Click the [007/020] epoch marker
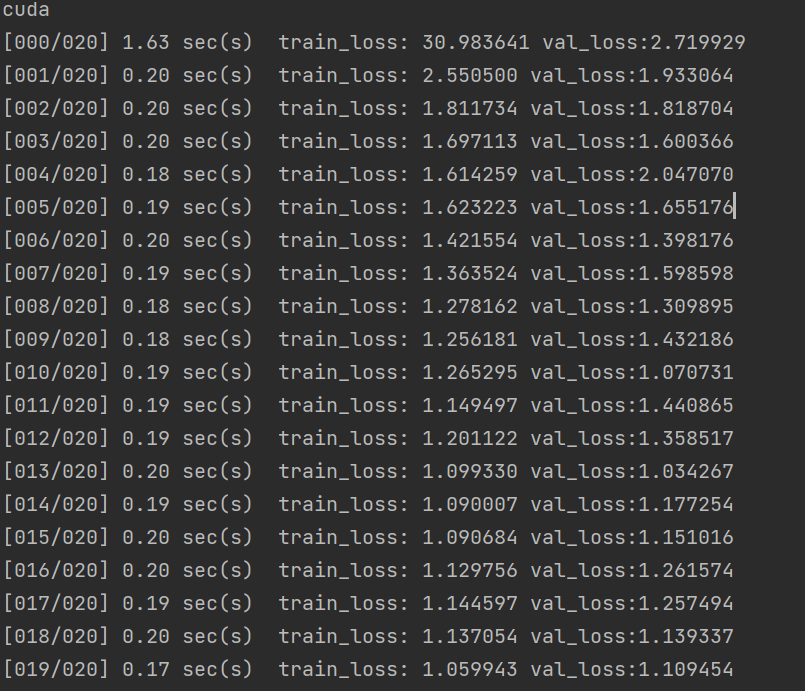The height and width of the screenshot is (691, 805). [x=56, y=273]
